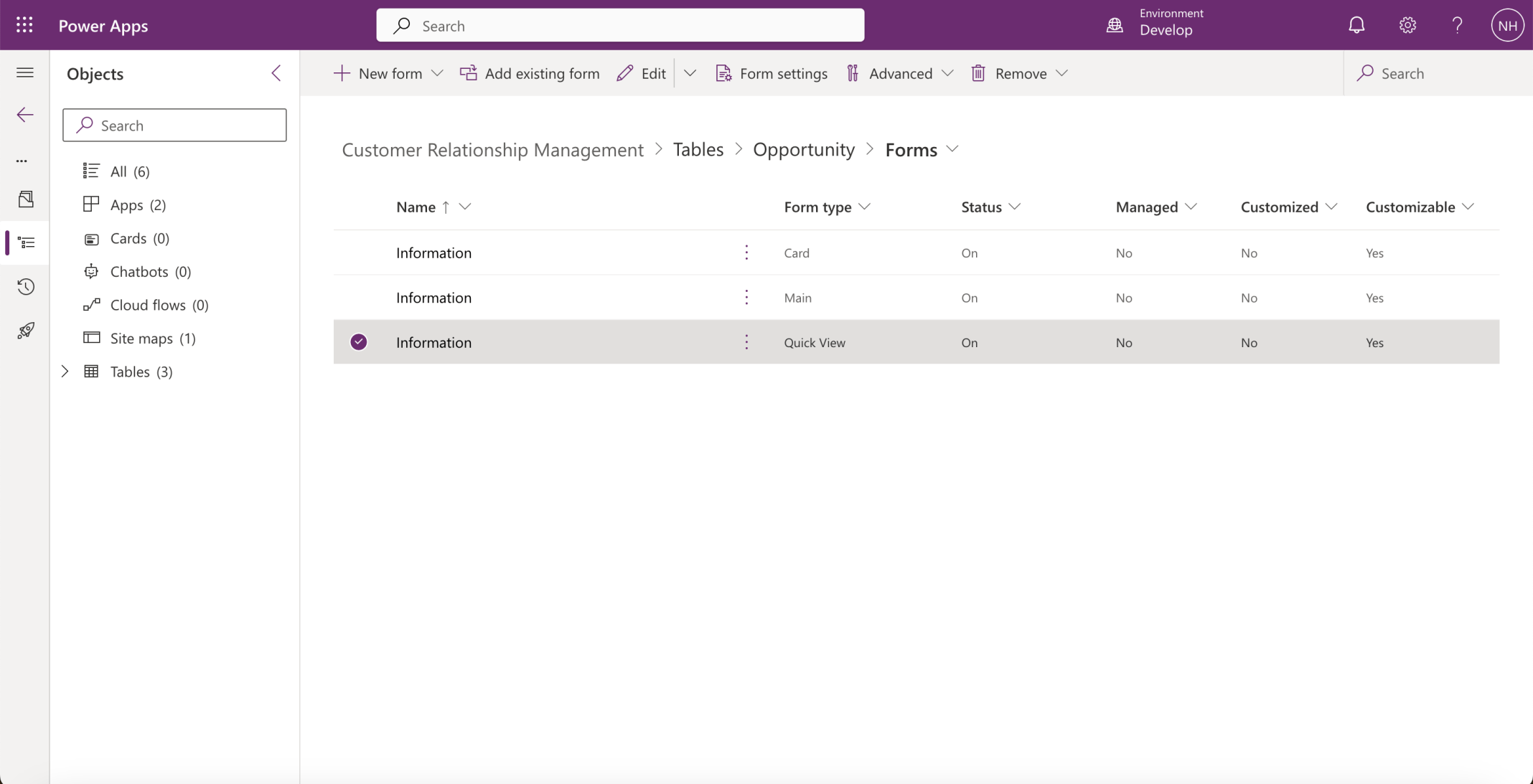1533x784 pixels.
Task: Toggle the hamburger navigation menu icon
Action: 25,72
